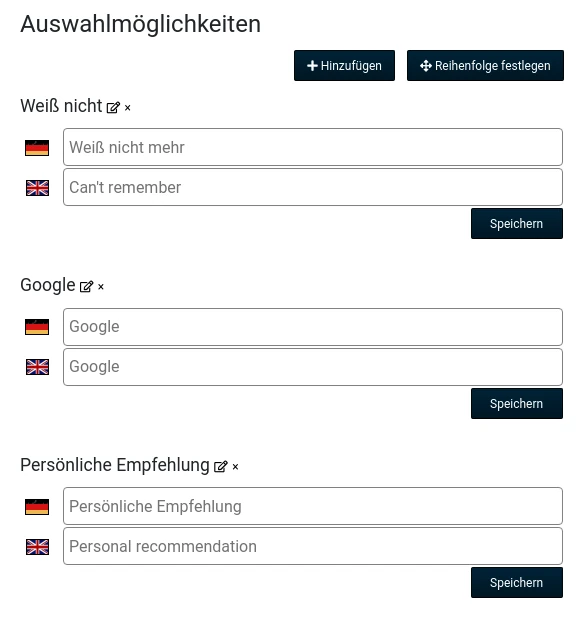Save the Weiß nicht option with Speichern
The width and height of the screenshot is (585, 620).
[517, 224]
